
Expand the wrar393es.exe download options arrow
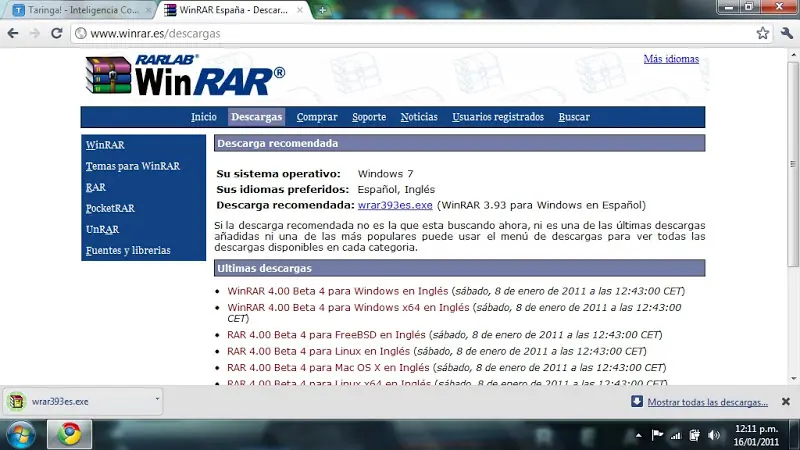157,399
